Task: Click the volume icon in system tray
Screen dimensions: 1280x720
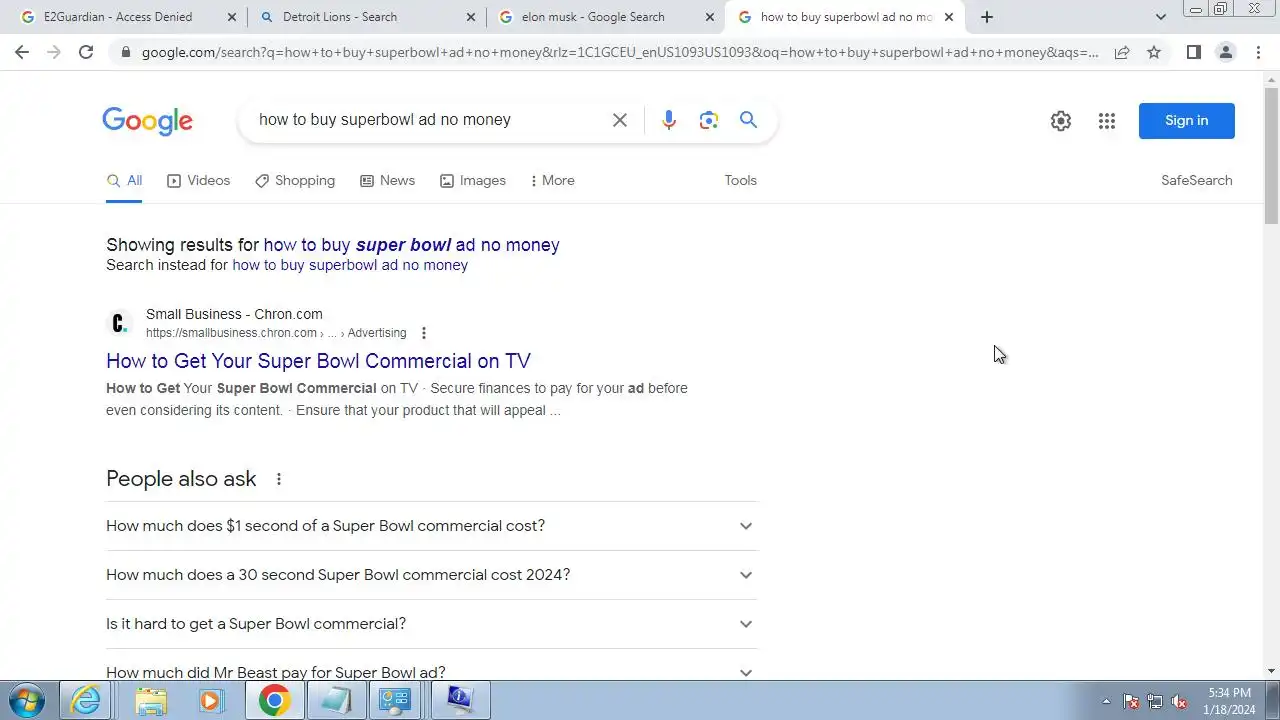Action: [x=1179, y=701]
